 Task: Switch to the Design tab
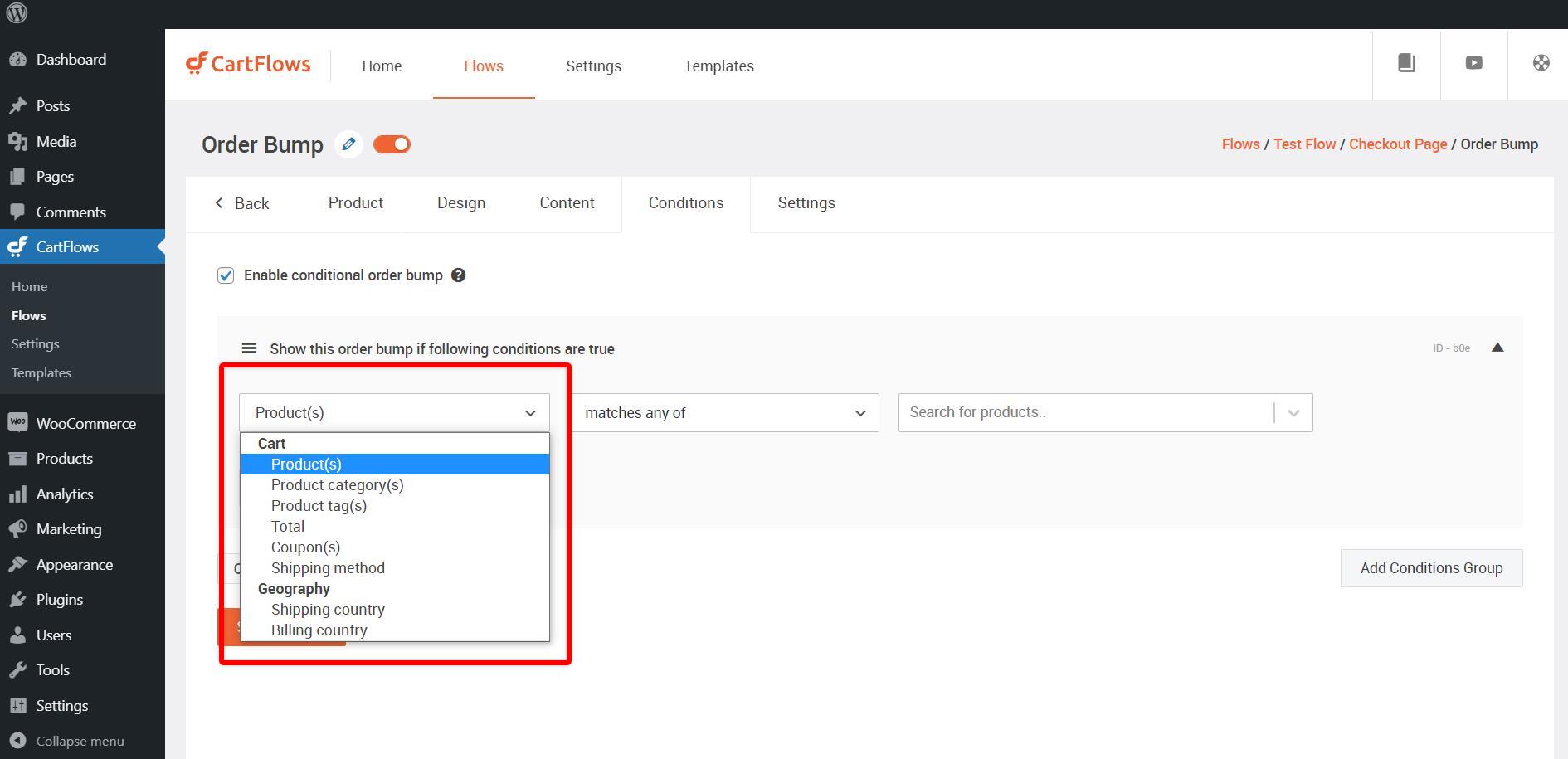click(461, 203)
